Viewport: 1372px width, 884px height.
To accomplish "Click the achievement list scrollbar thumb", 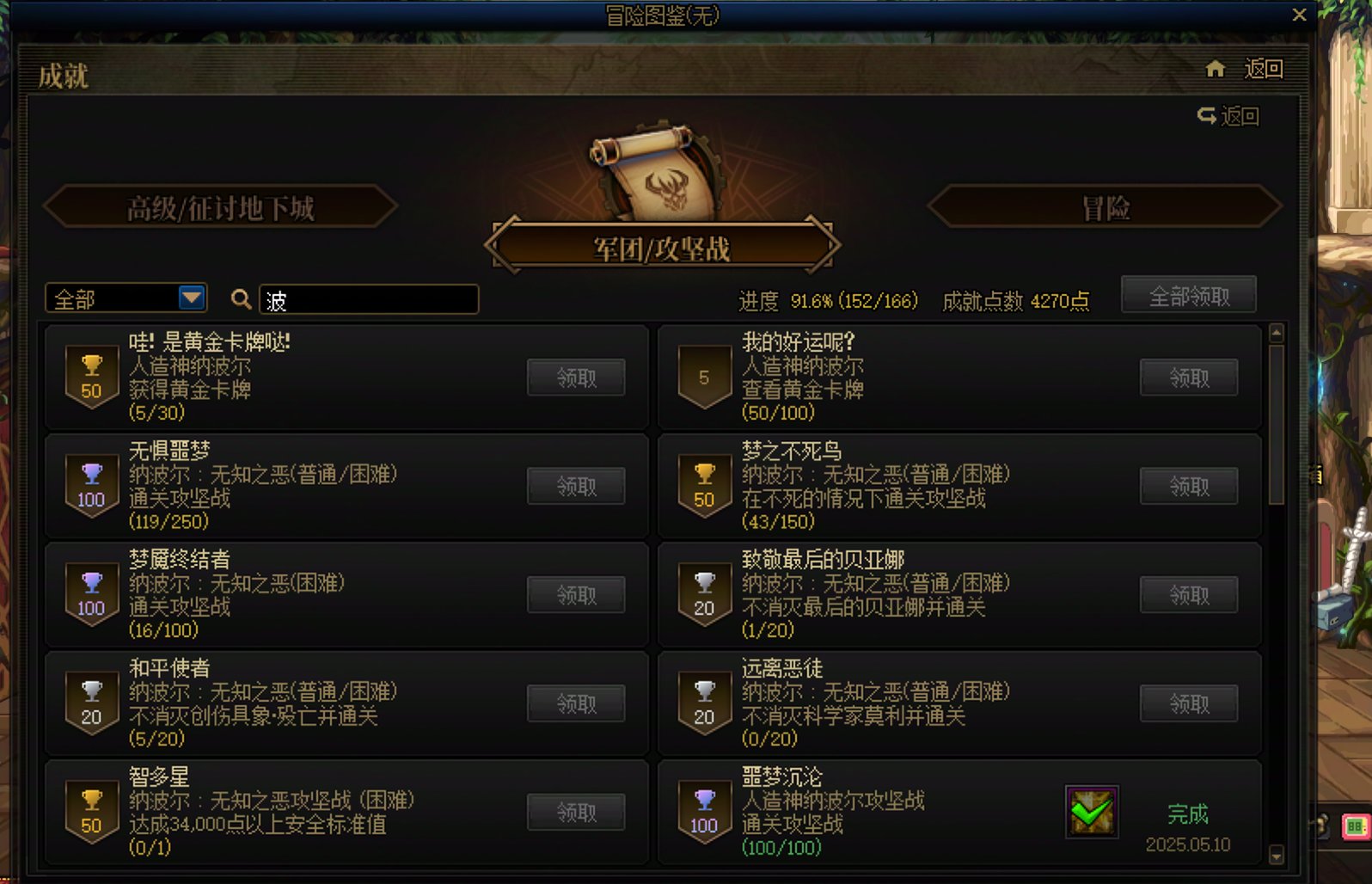I will (1277, 424).
